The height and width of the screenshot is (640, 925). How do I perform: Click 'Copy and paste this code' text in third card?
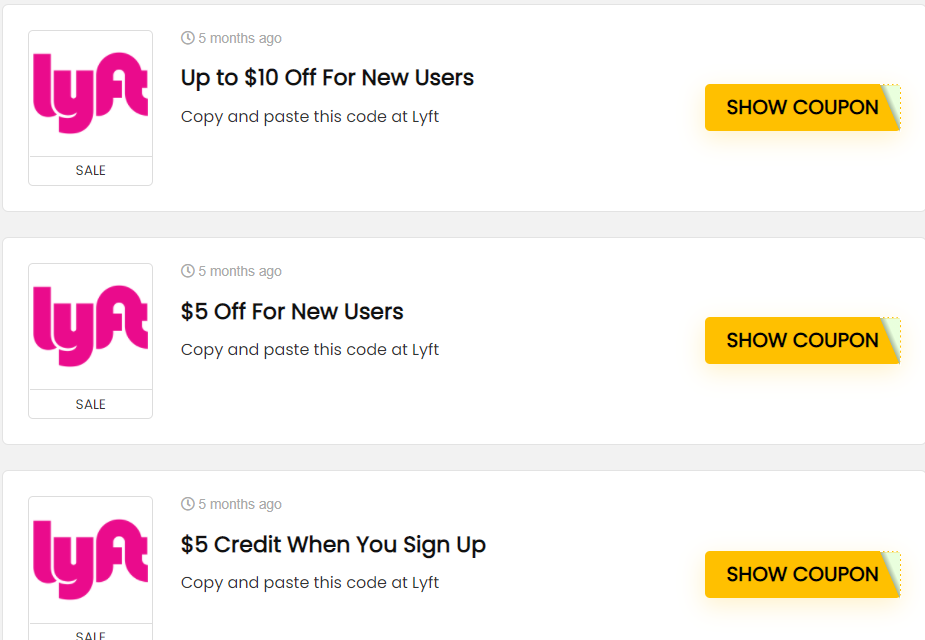(309, 583)
